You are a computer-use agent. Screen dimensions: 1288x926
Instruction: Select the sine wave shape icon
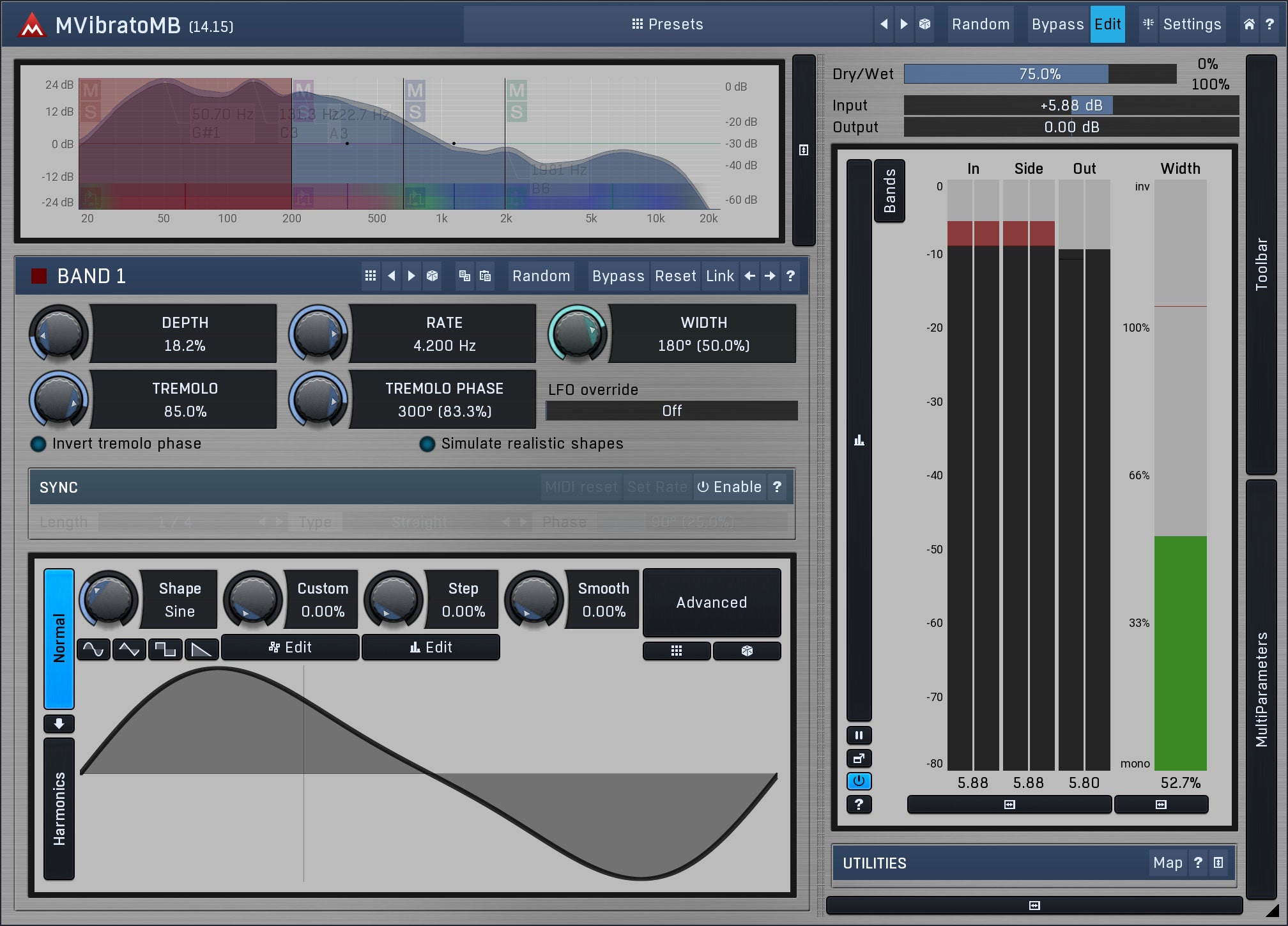pos(93,649)
